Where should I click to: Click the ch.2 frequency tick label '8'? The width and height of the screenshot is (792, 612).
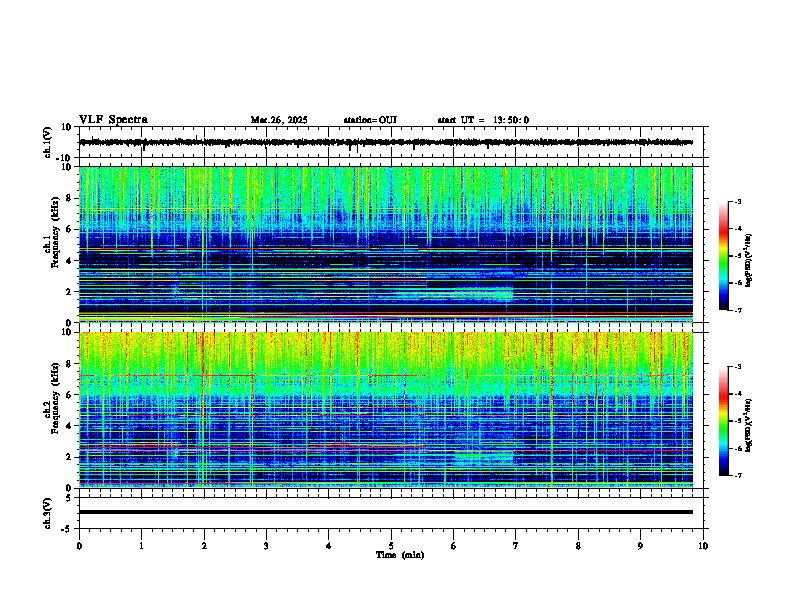pos(70,364)
